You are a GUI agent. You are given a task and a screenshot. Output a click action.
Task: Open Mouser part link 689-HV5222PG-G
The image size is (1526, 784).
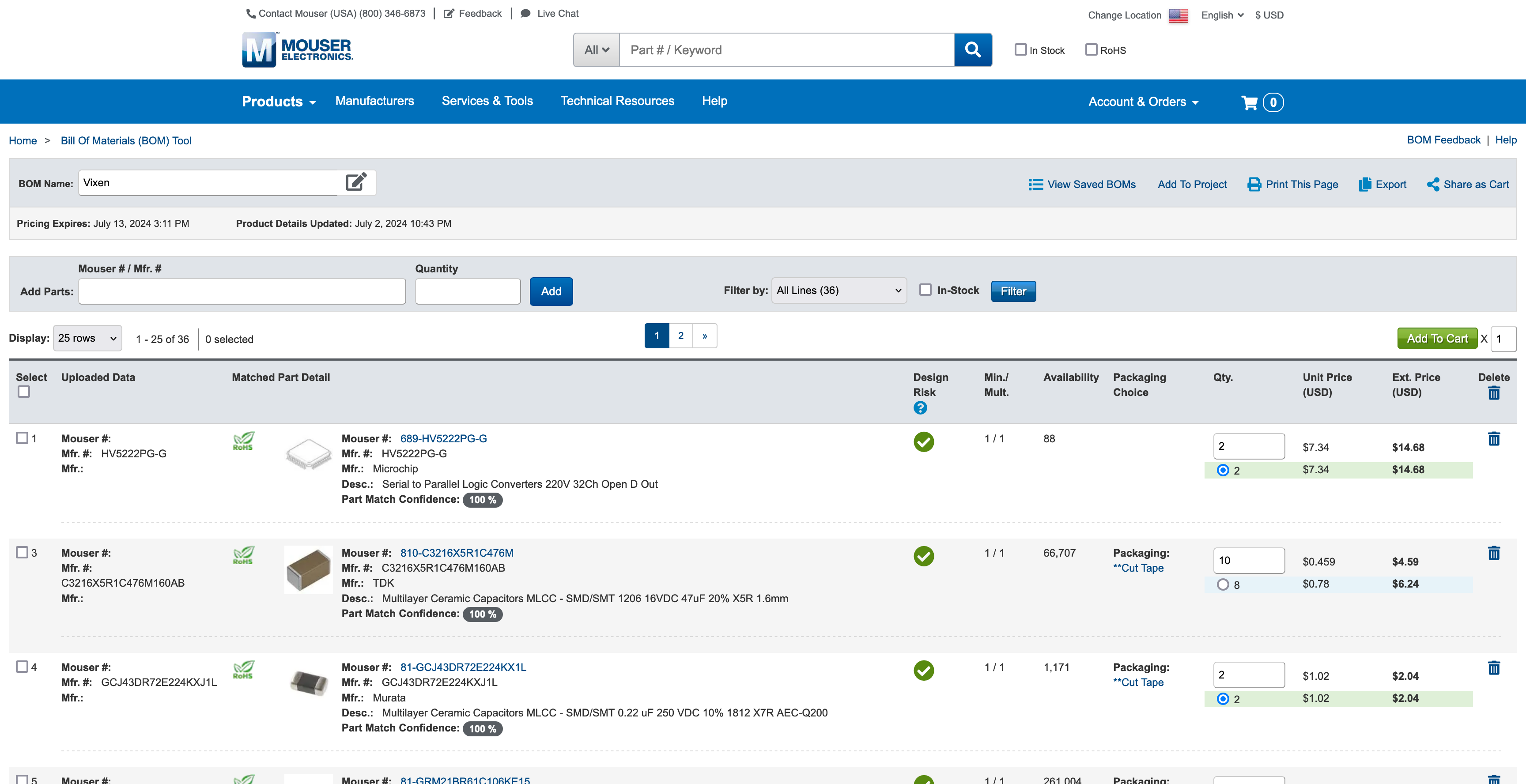[443, 439]
